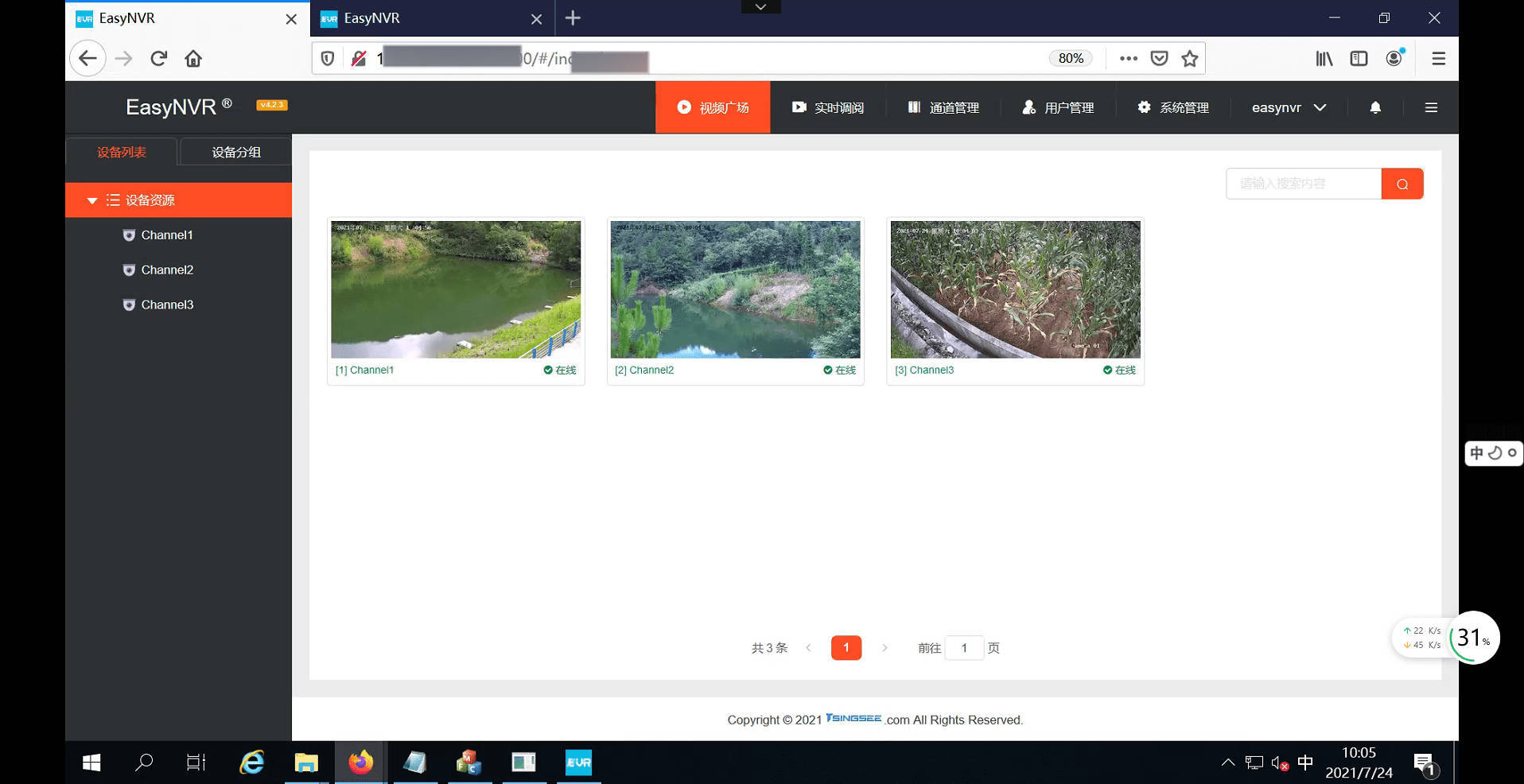Screen dimensions: 1524x784
Task: Open the notification bell icon
Action: (1374, 107)
